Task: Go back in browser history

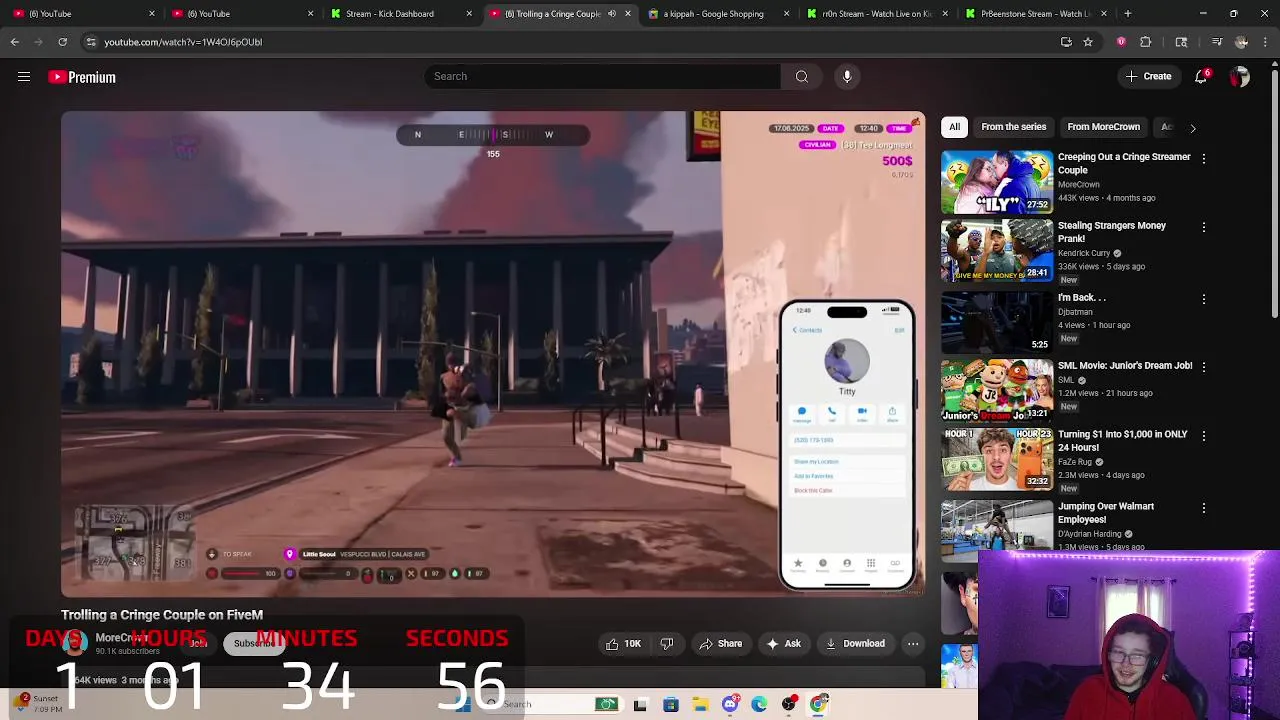Action: (14, 42)
